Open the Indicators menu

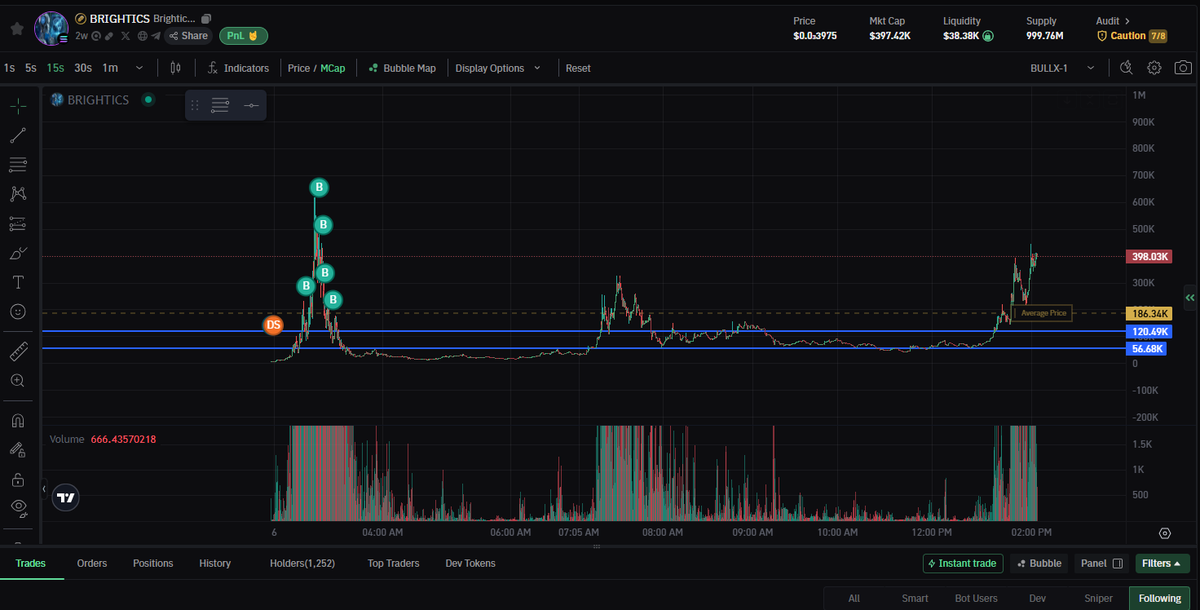tap(238, 68)
